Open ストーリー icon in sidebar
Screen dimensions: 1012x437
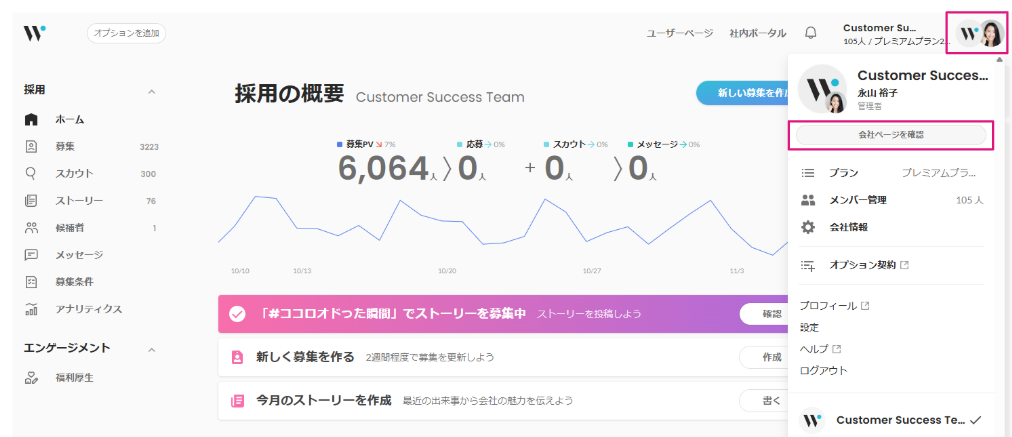point(31,200)
